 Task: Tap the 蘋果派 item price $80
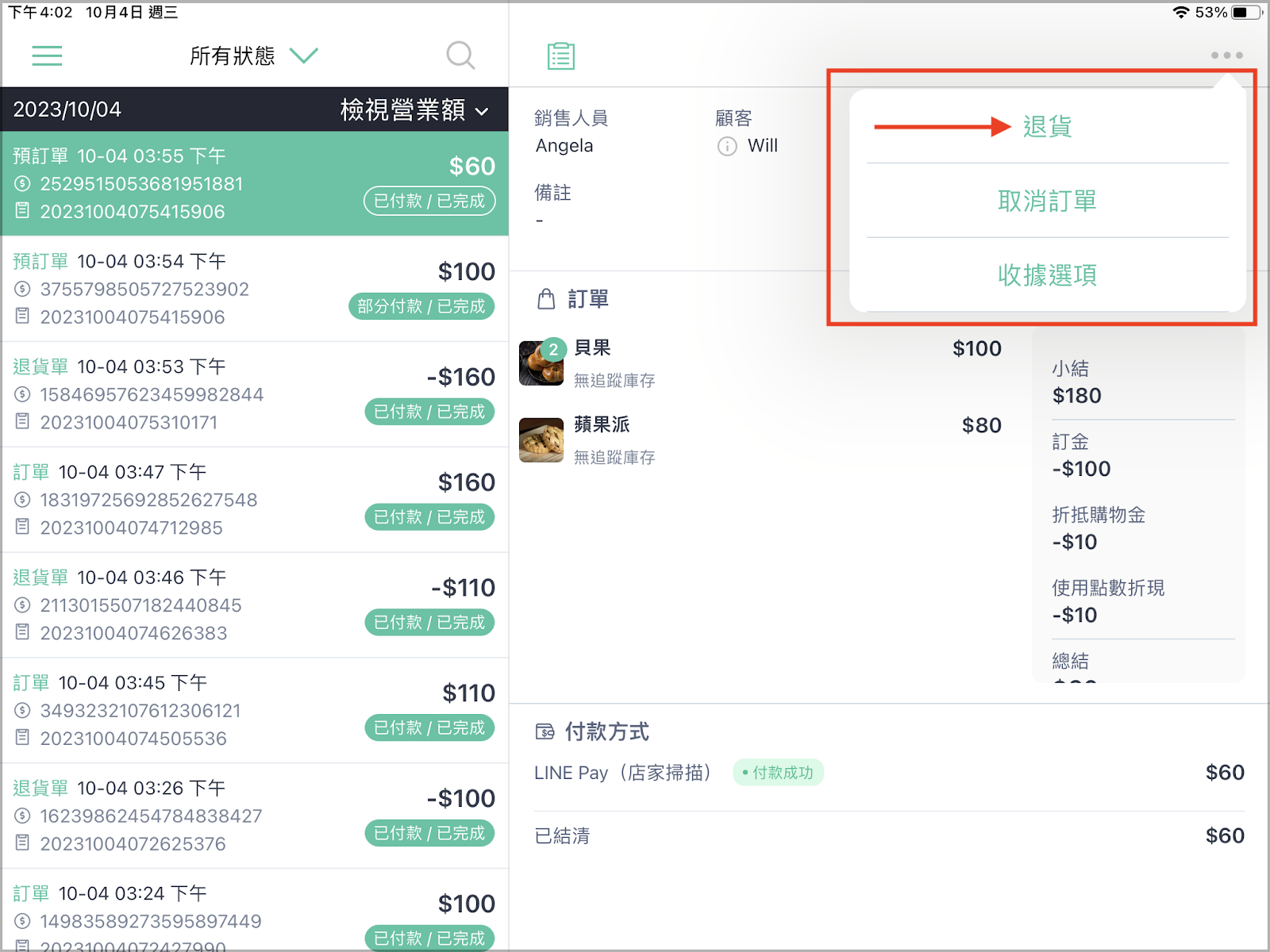point(982,425)
